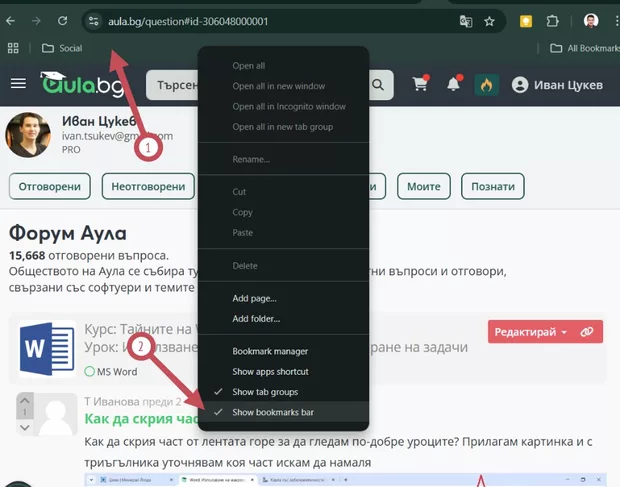Open the Chrome profile avatar
620x487 pixels.
pos(591,21)
